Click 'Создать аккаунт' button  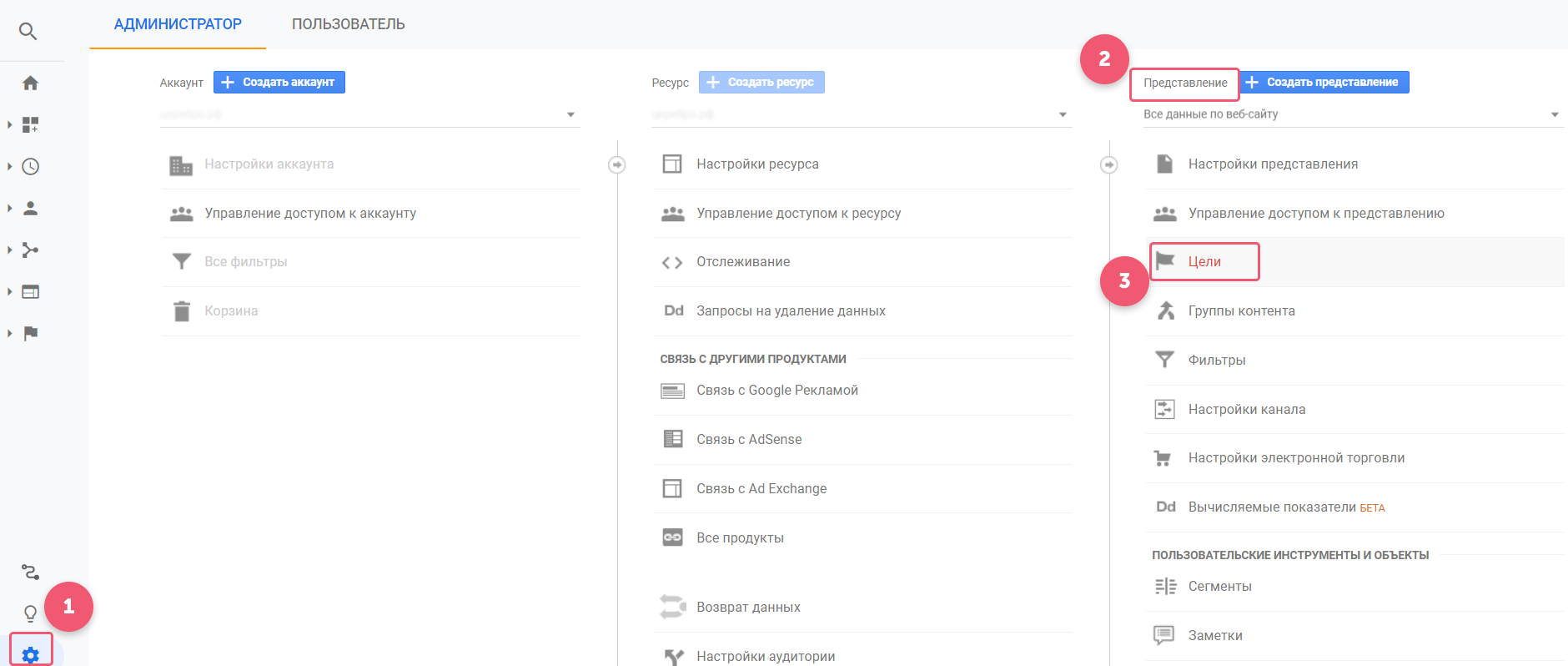(279, 82)
